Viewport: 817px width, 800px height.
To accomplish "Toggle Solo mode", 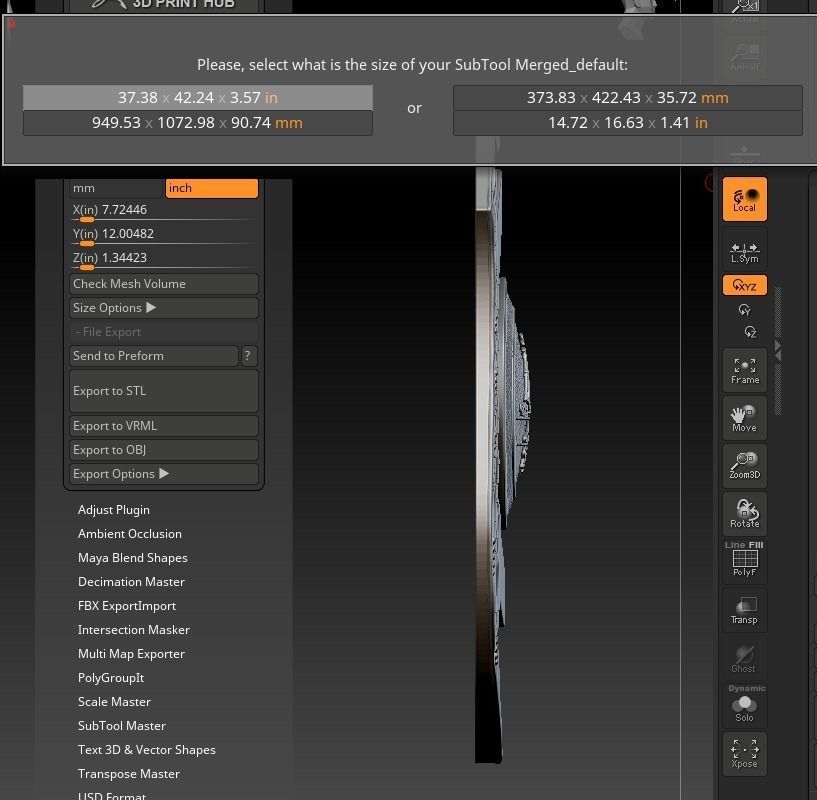I will click(x=744, y=705).
